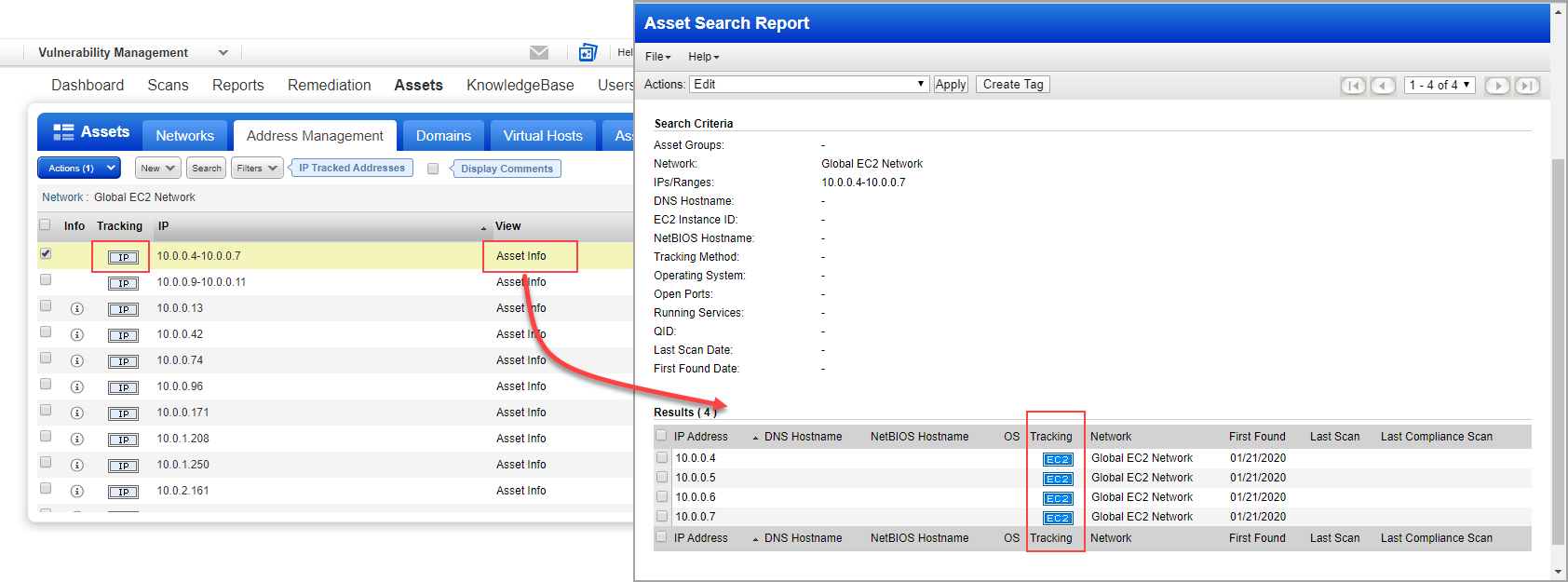Go to previous page in report pager
Image resolution: width=1568 pixels, height=582 pixels.
pos(1384,86)
